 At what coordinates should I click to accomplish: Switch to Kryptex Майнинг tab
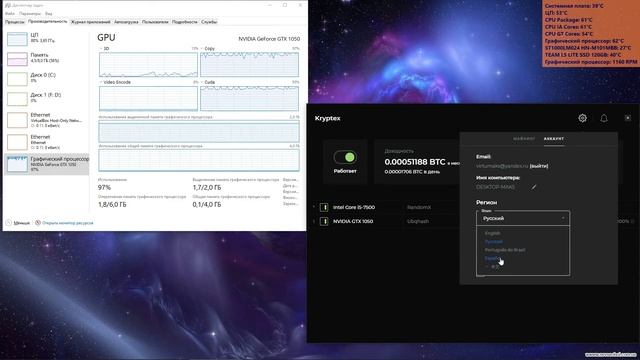pyautogui.click(x=524, y=139)
